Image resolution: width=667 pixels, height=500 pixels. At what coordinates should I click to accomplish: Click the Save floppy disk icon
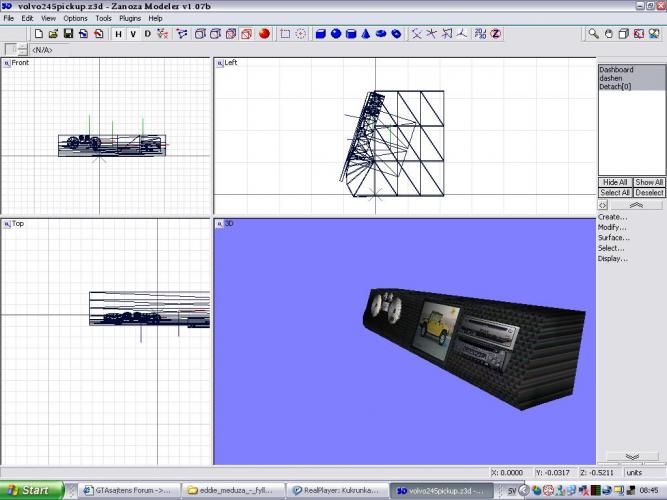click(68, 33)
